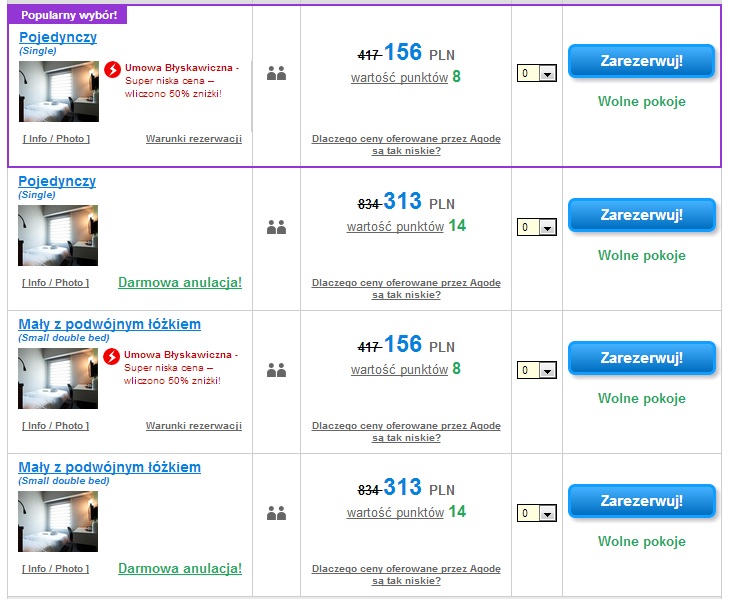This screenshot has height=599, width=730.
Task: Expand the room quantity dropdown for the 313 PLN Pojedynczy
Action: 537,227
